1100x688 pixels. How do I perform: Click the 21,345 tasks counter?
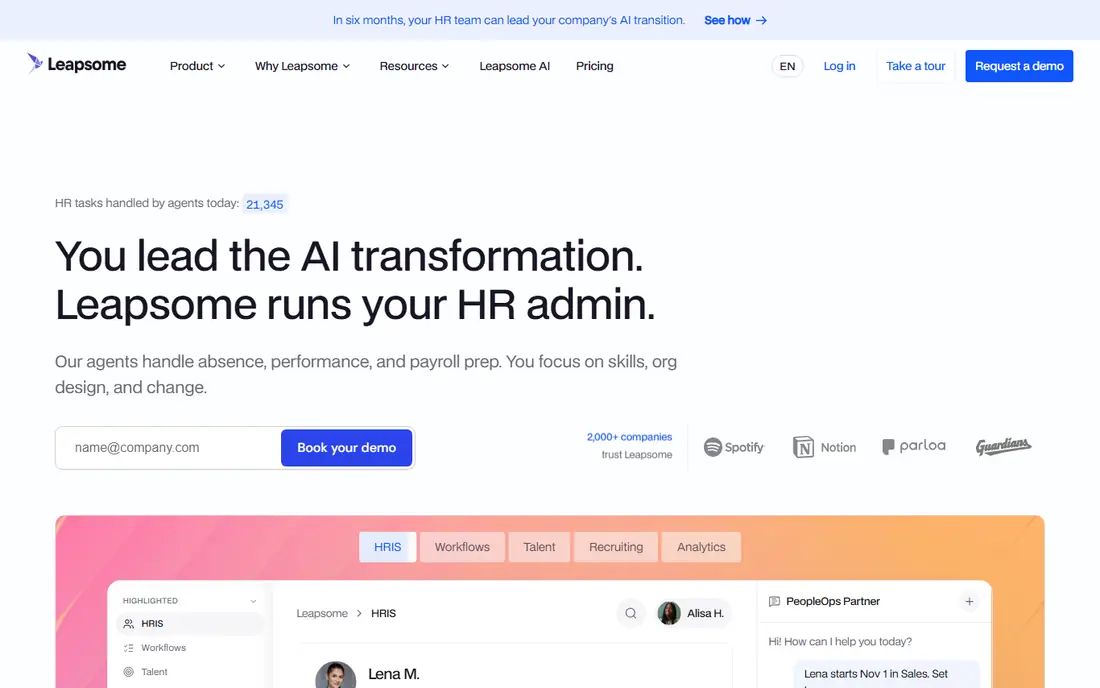[264, 204]
